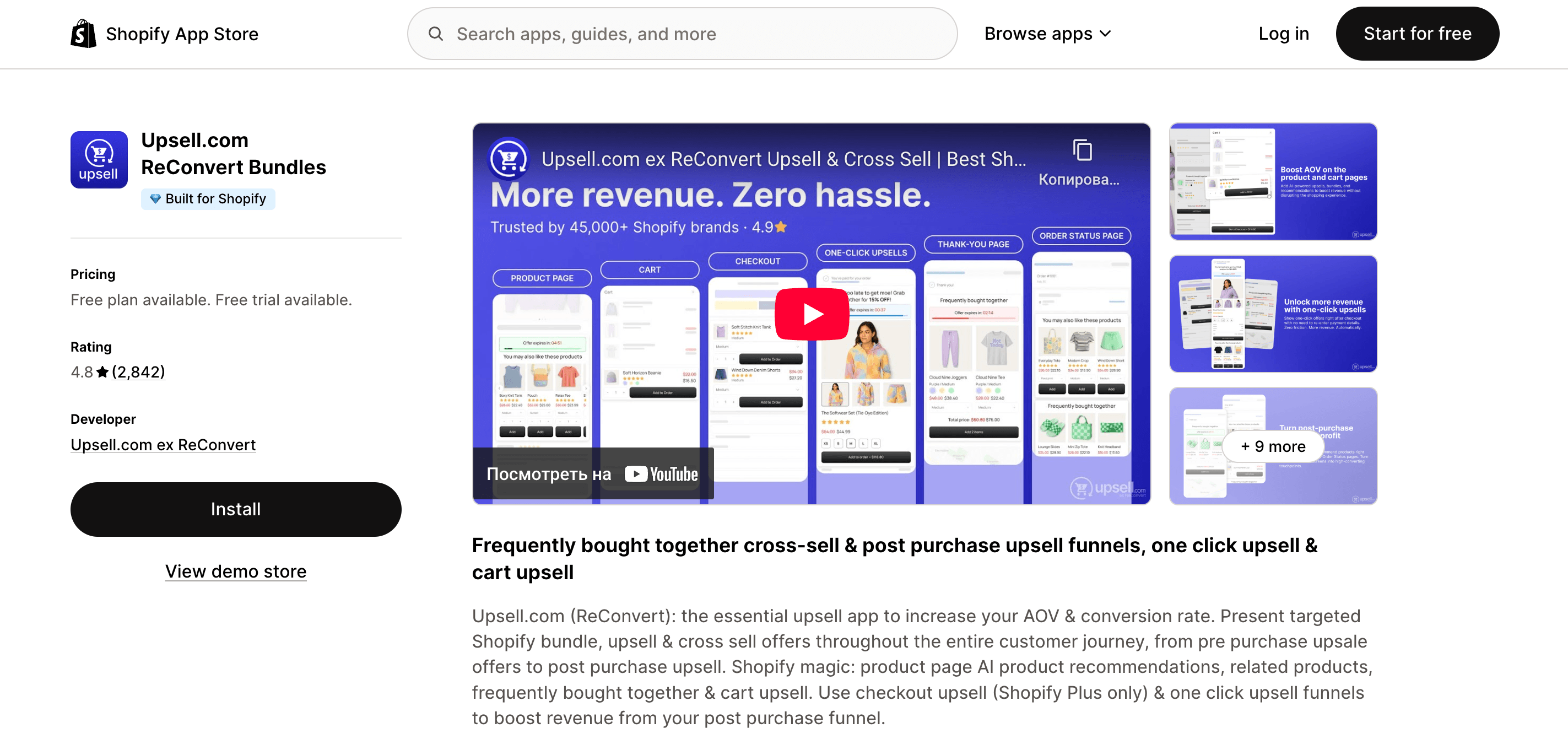Open the Browse apps dropdown
This screenshot has width=1568, height=744.
point(1048,34)
